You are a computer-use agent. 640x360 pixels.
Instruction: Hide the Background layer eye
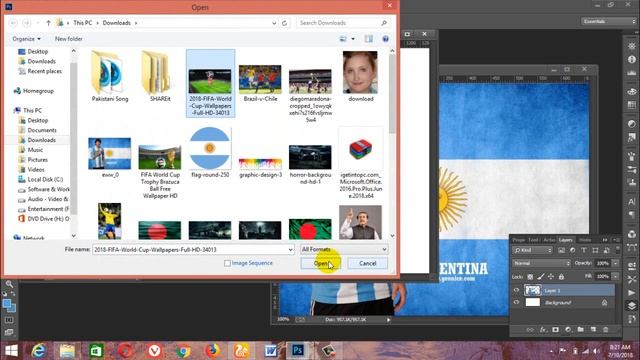(516, 302)
